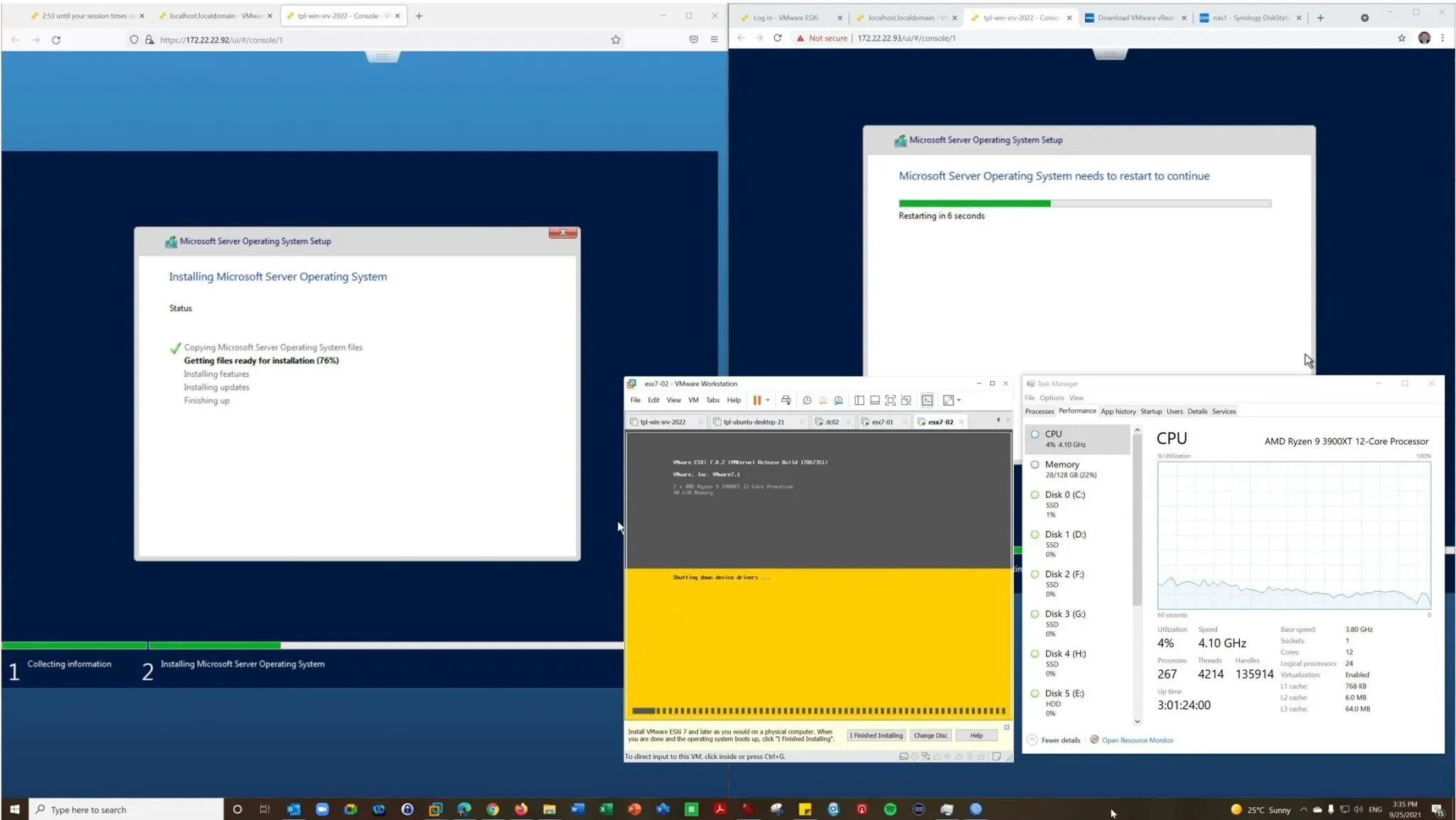Click the I Finished Installing button
The image size is (1456, 820).
[x=876, y=735]
